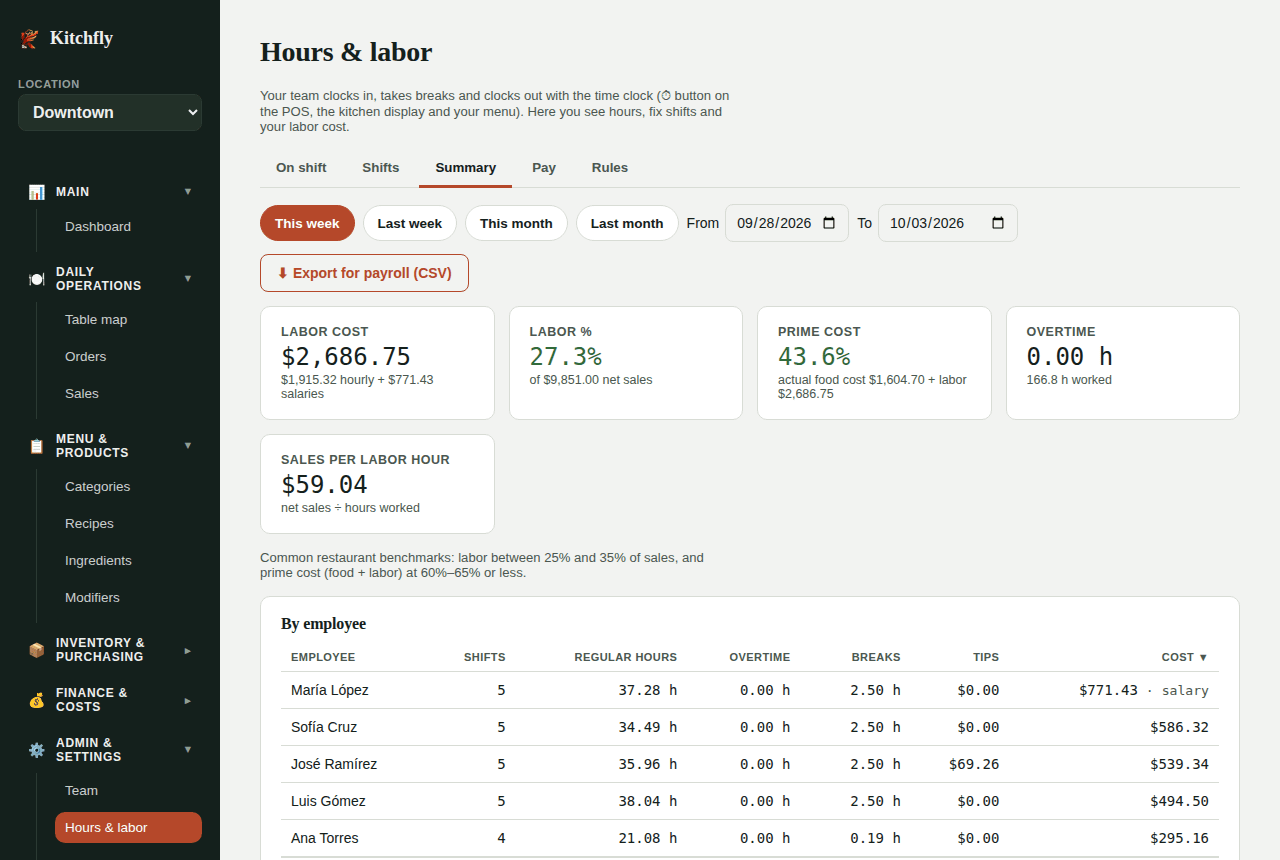This screenshot has width=1280, height=860.
Task: Click Export for payroll (CSV) button
Action: coord(364,273)
